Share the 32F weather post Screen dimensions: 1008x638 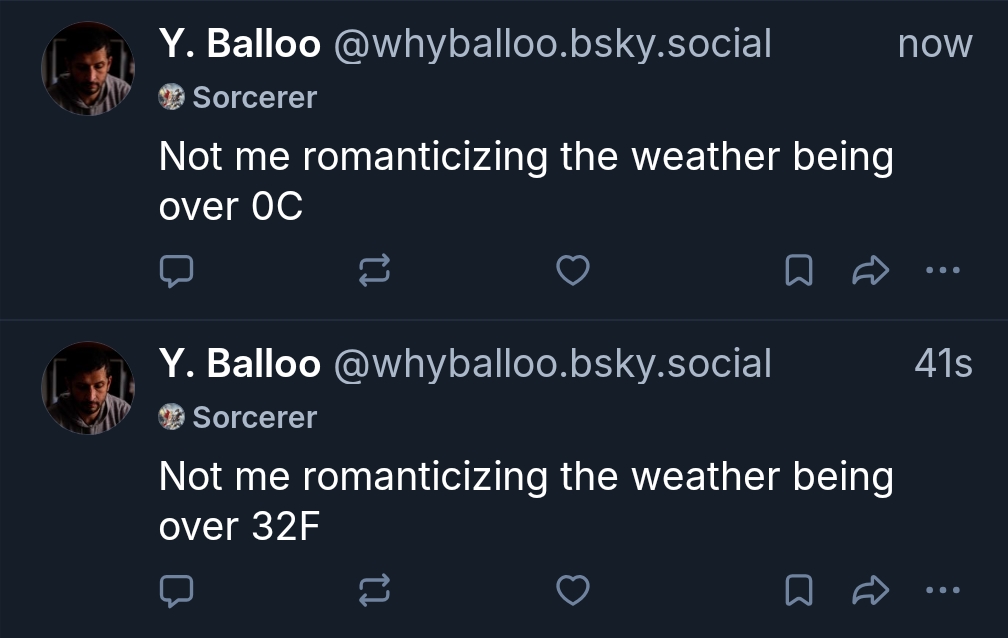[x=870, y=591]
